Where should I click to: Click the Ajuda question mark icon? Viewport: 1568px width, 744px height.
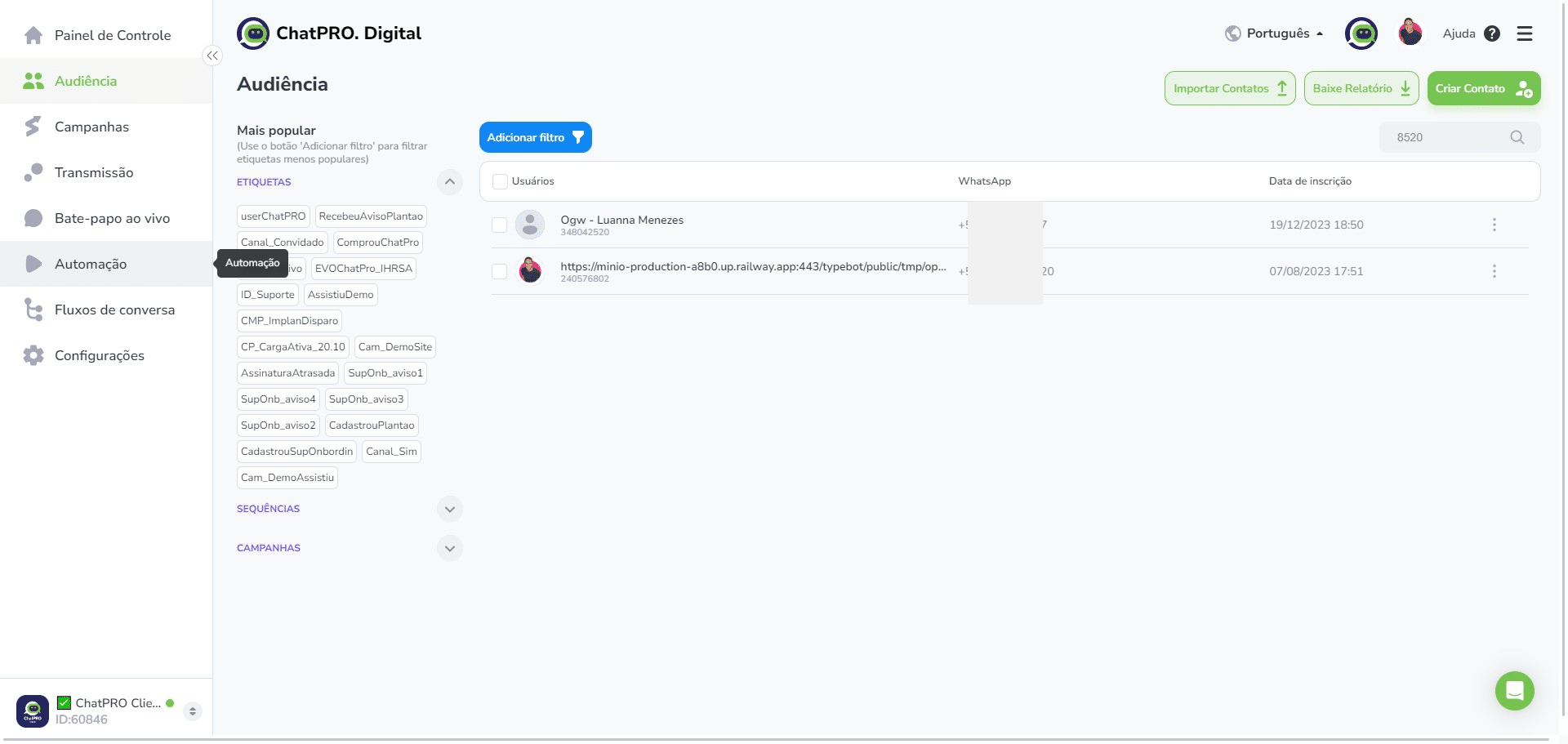coord(1492,33)
